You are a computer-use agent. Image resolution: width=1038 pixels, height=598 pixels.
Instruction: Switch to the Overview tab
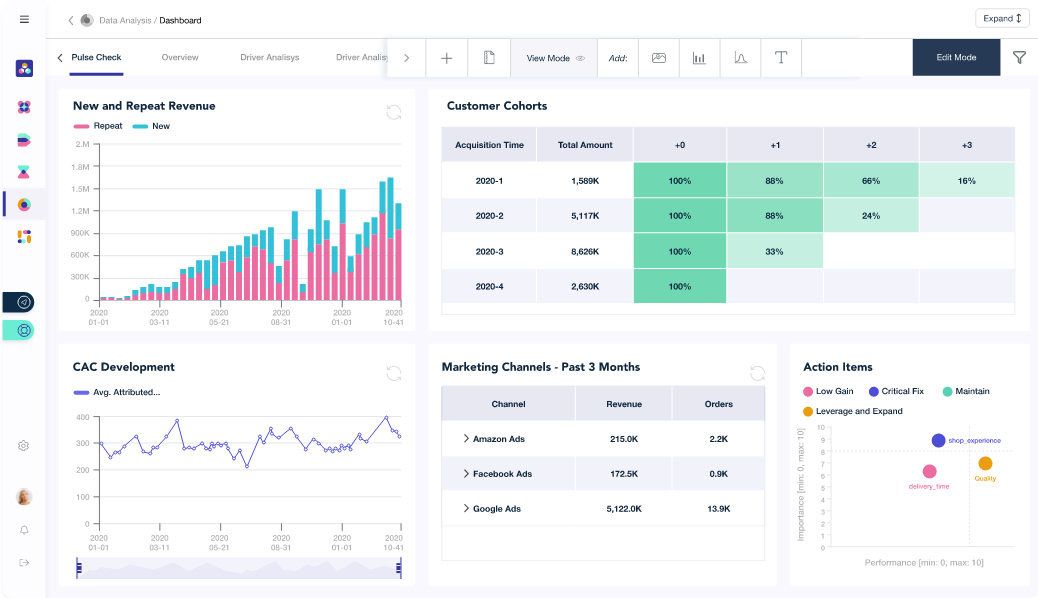[x=180, y=58]
